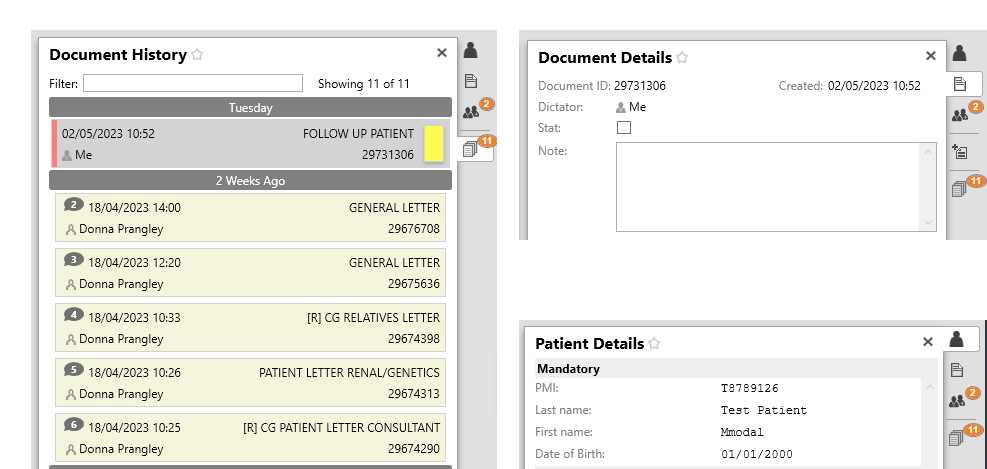Open PATIENT LETTER RENAL/GENETICS document entry
This screenshot has height=469, width=987.
tap(251, 383)
